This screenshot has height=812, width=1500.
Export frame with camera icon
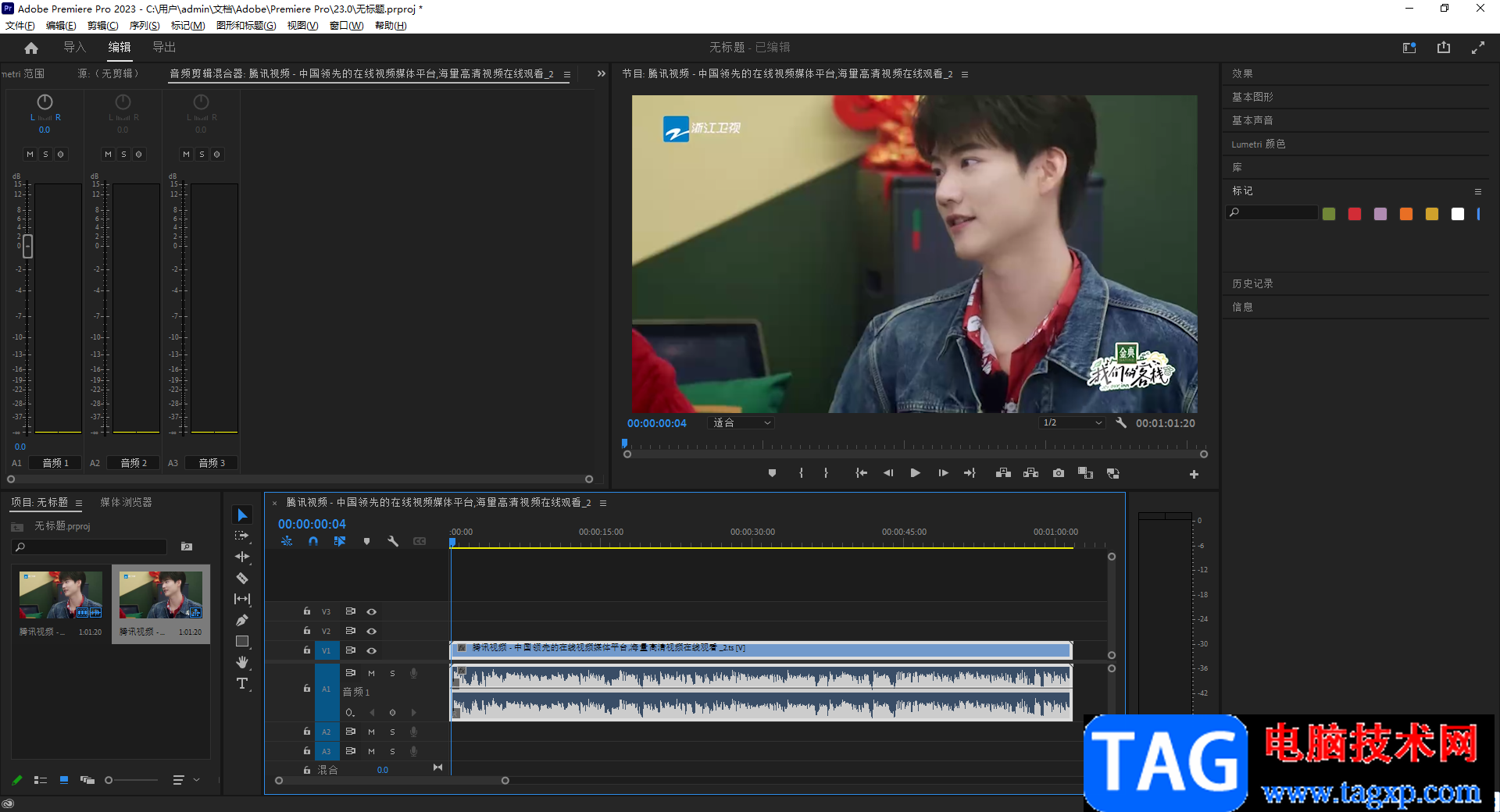coord(1059,473)
